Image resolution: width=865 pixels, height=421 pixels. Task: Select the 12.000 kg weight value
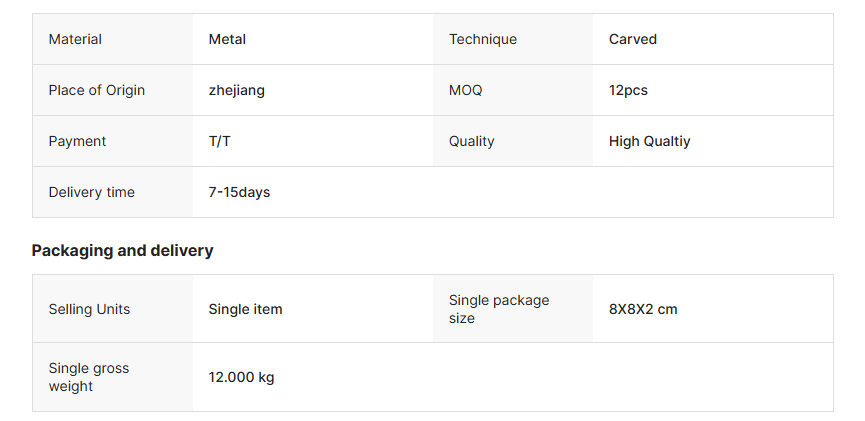242,377
